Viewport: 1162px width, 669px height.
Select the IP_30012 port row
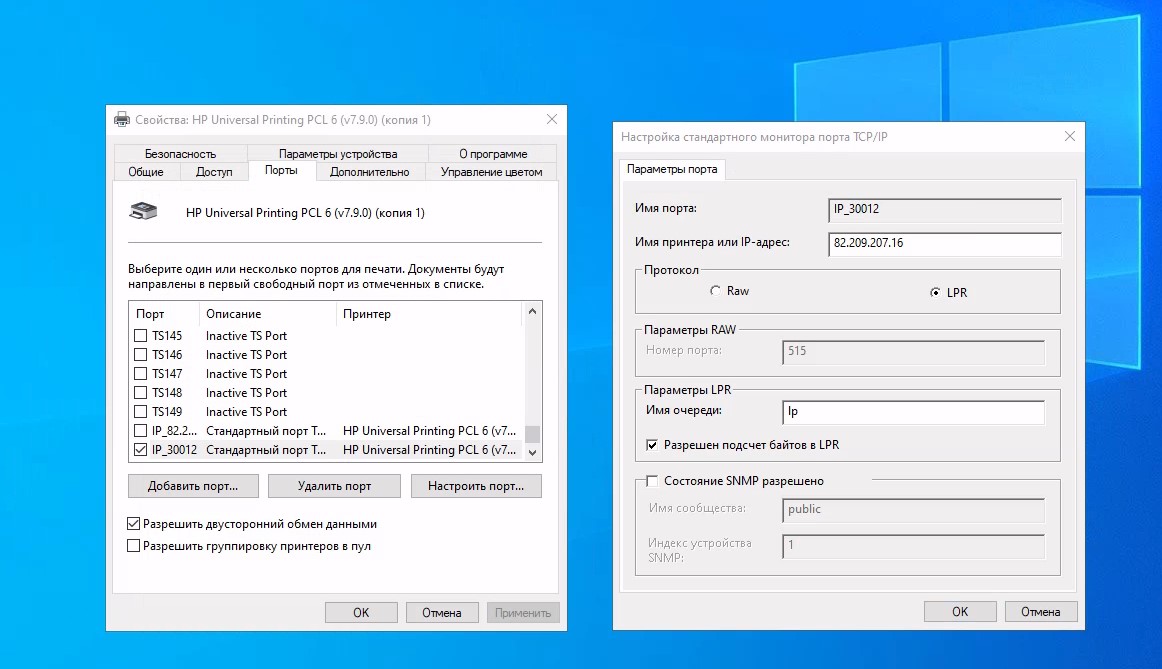327,450
